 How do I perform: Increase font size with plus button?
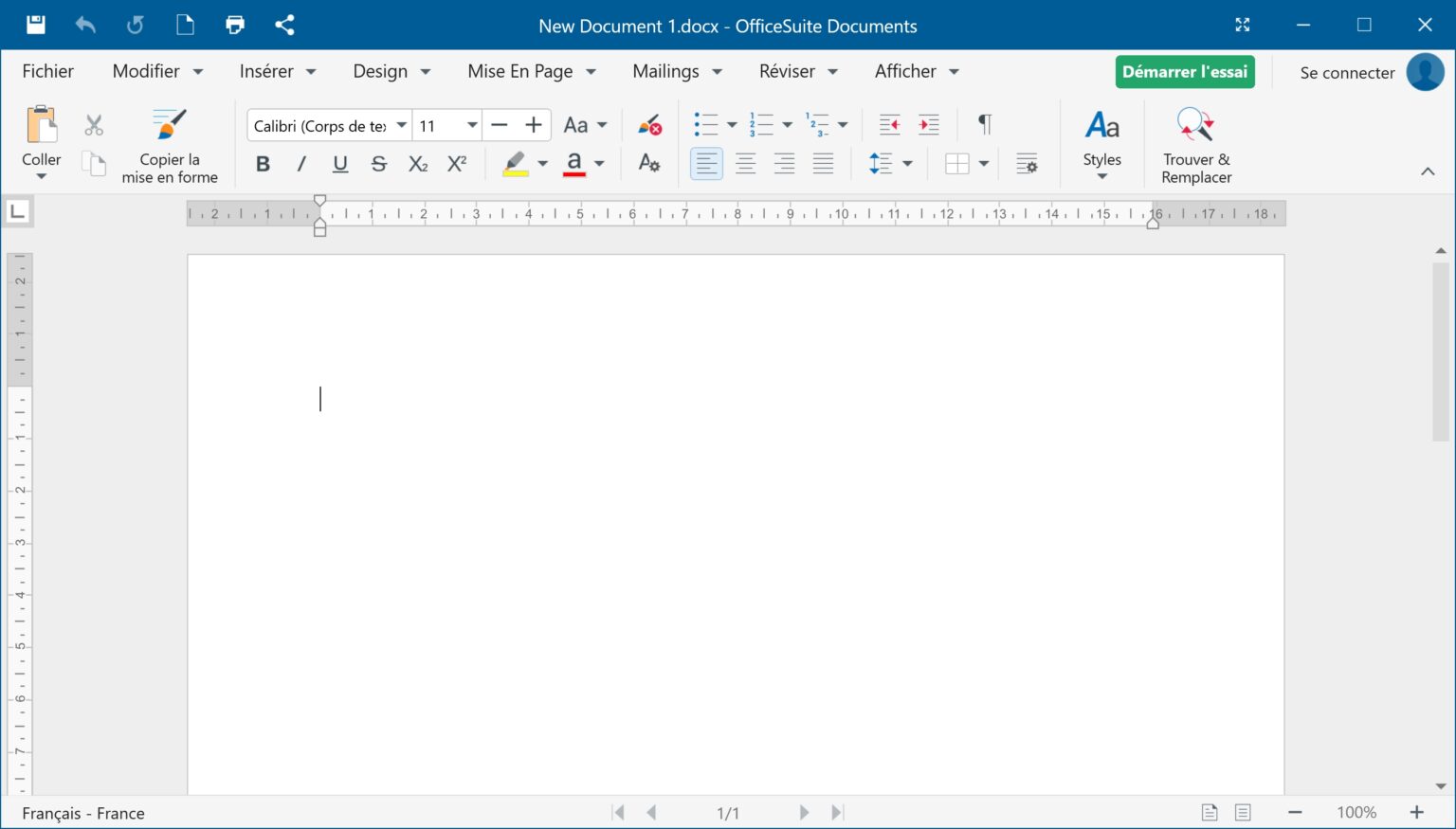[x=534, y=125]
